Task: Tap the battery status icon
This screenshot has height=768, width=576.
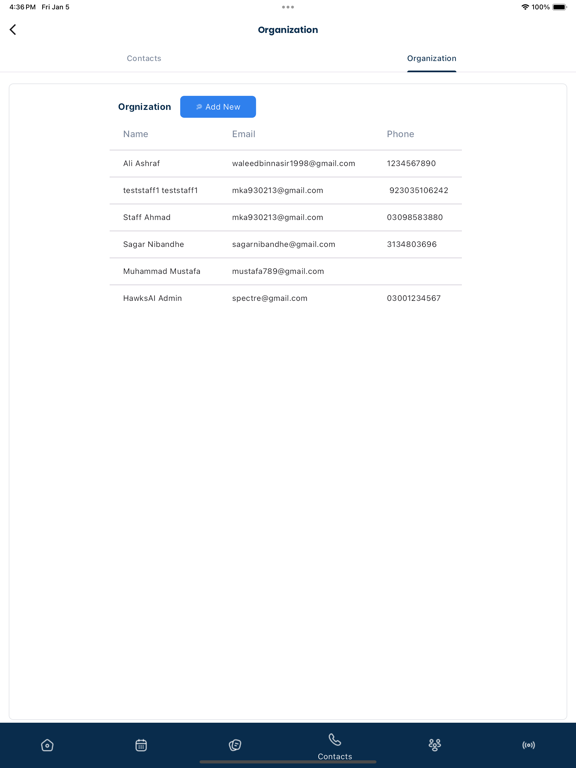Action: [x=559, y=7]
